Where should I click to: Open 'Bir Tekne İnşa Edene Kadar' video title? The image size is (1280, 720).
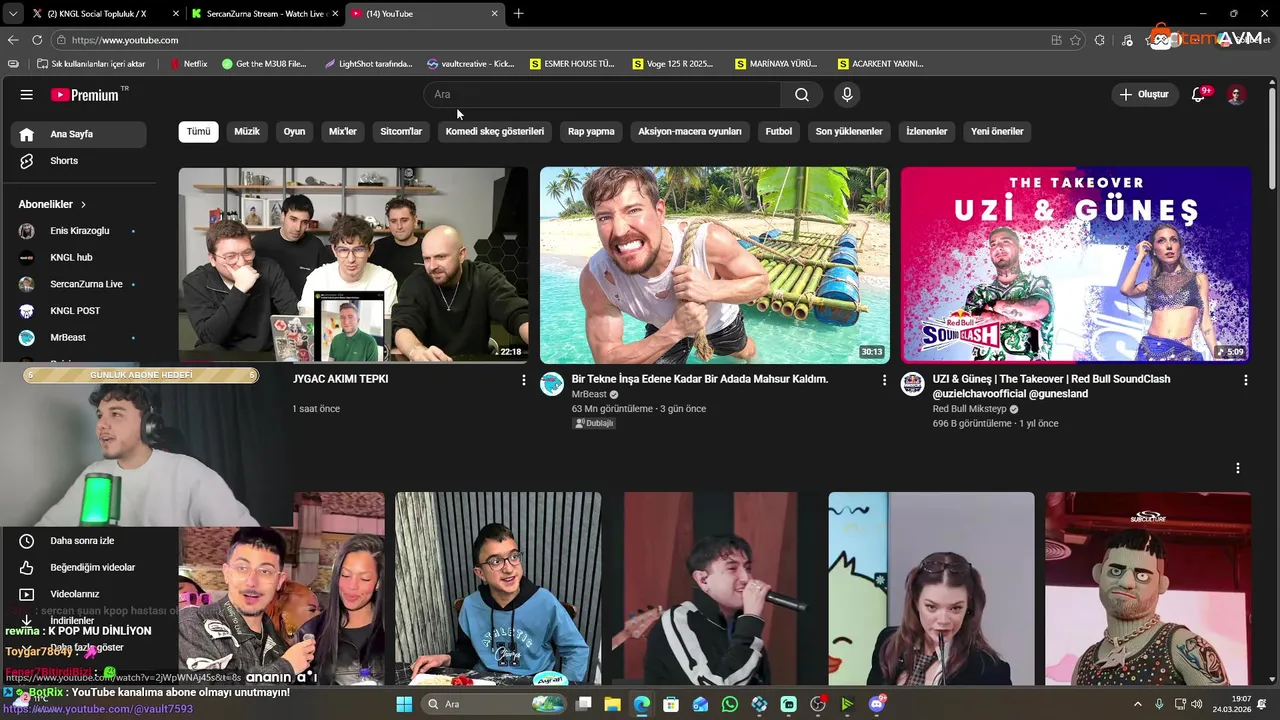(700, 379)
